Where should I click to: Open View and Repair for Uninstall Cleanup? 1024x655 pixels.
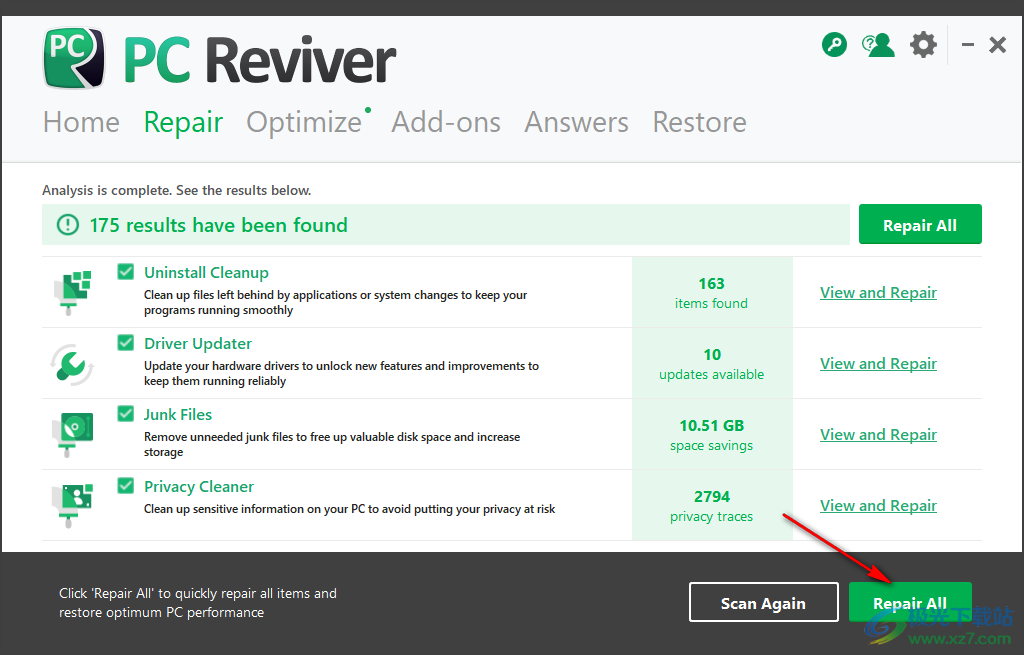point(878,293)
